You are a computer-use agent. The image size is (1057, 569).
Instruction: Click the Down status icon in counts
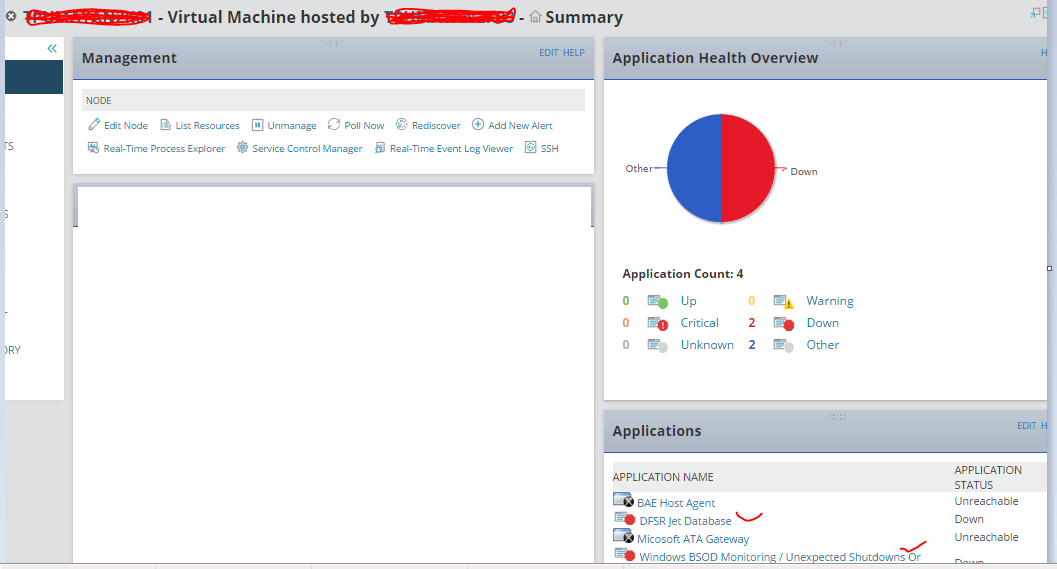(783, 324)
